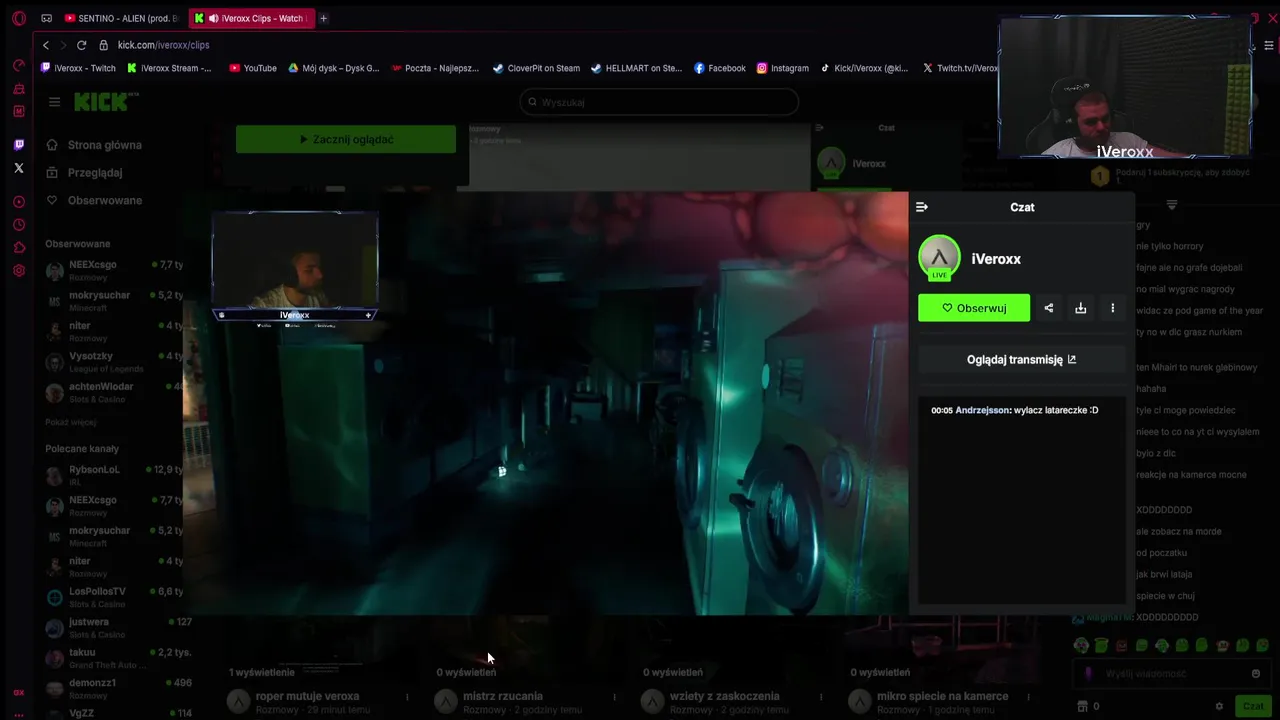
Task: Open Obserwowane in the sidebar
Action: (x=105, y=200)
